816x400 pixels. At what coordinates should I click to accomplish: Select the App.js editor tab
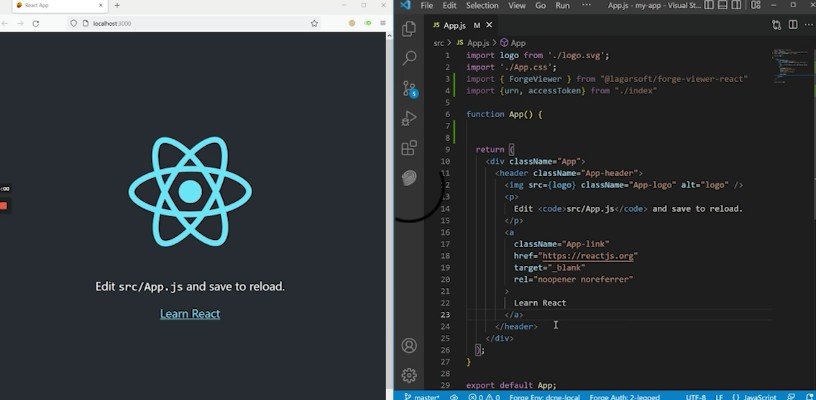click(463, 25)
